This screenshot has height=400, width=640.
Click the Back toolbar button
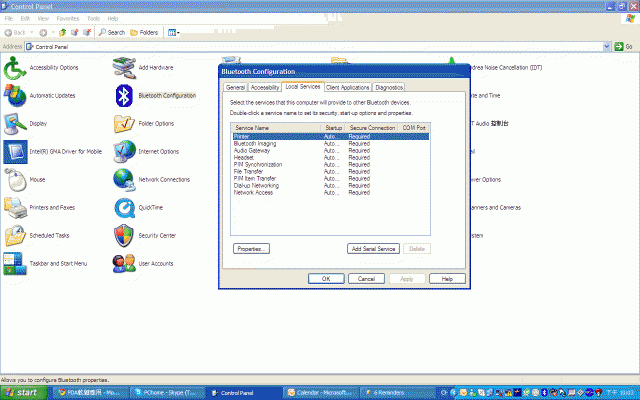tap(15, 32)
